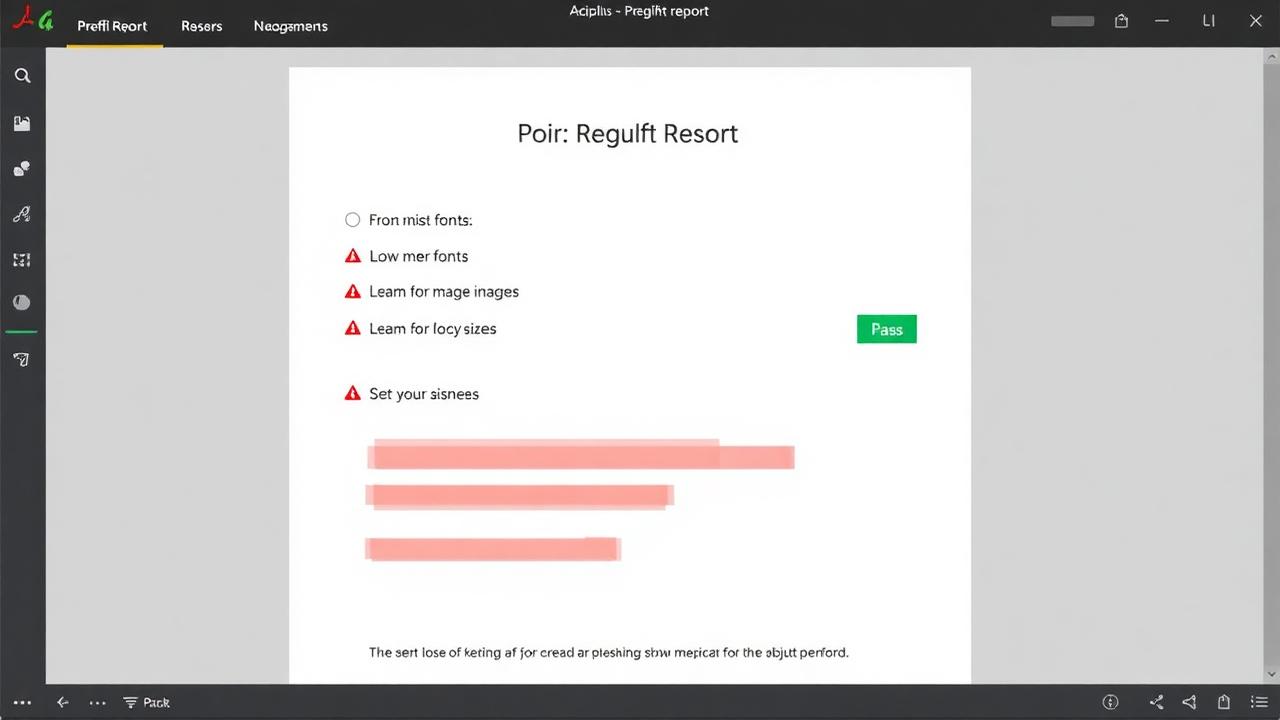This screenshot has width=1280, height=720.
Task: Open the Resers tab
Action: [202, 26]
